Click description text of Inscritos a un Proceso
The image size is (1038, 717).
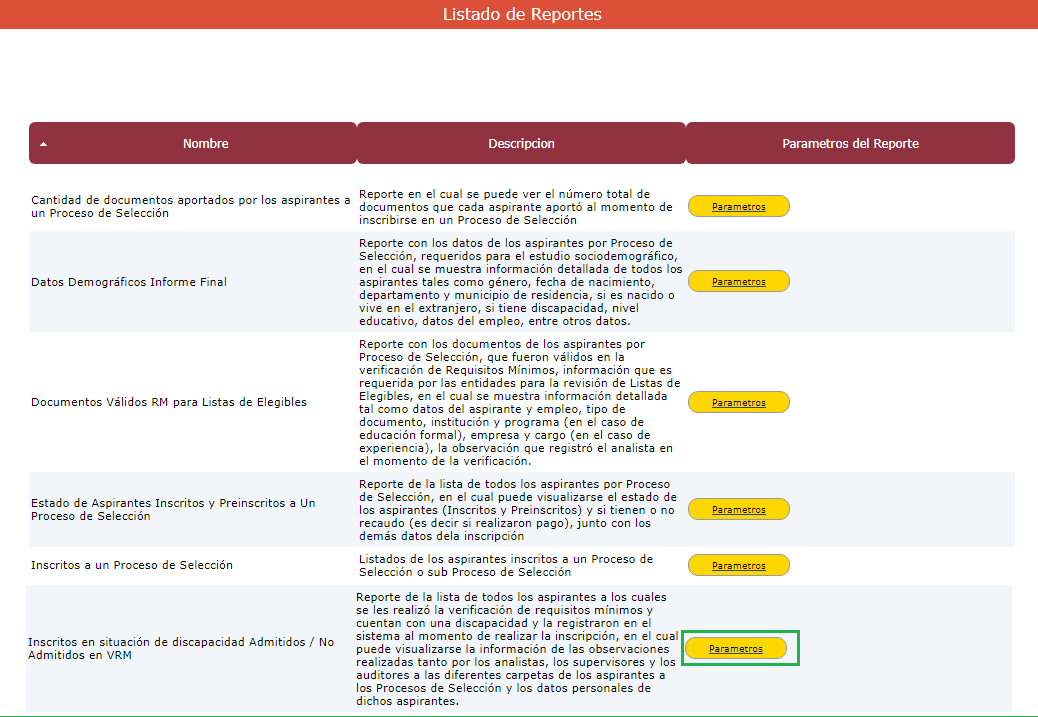(506, 566)
